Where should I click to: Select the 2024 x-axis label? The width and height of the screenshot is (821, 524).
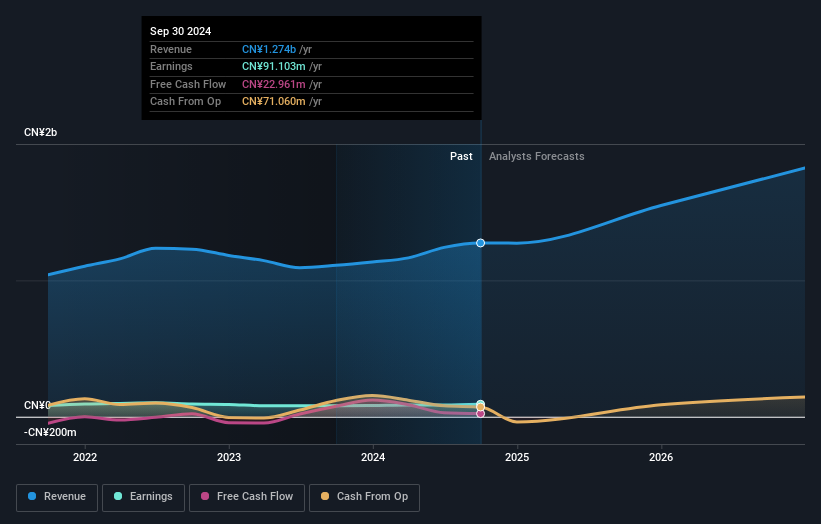(x=373, y=457)
